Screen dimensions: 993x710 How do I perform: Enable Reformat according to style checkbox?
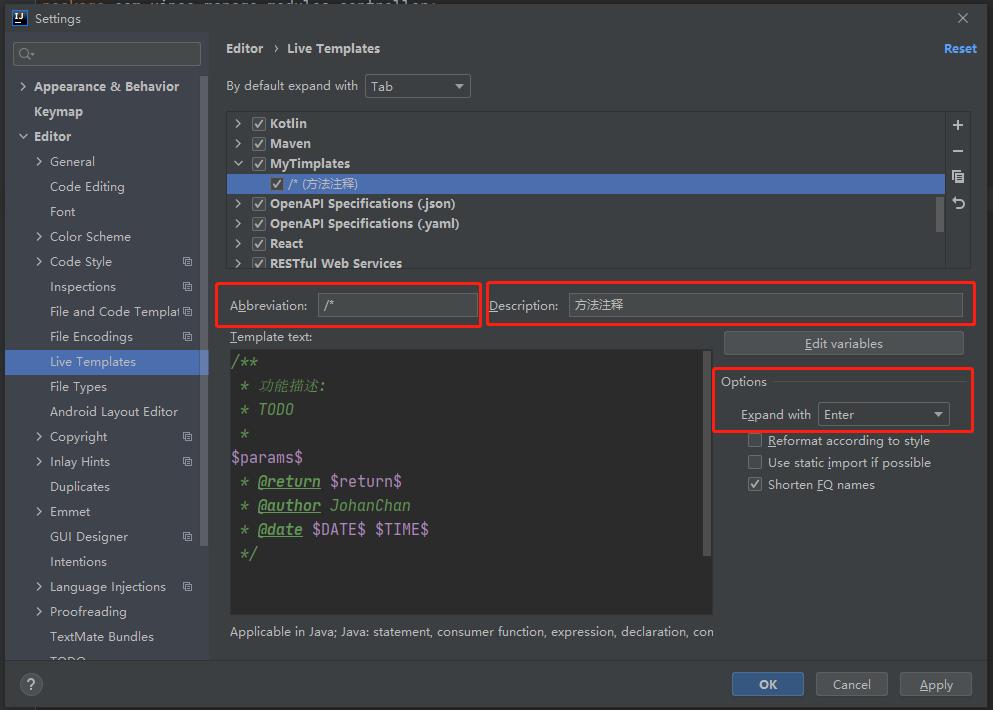755,441
